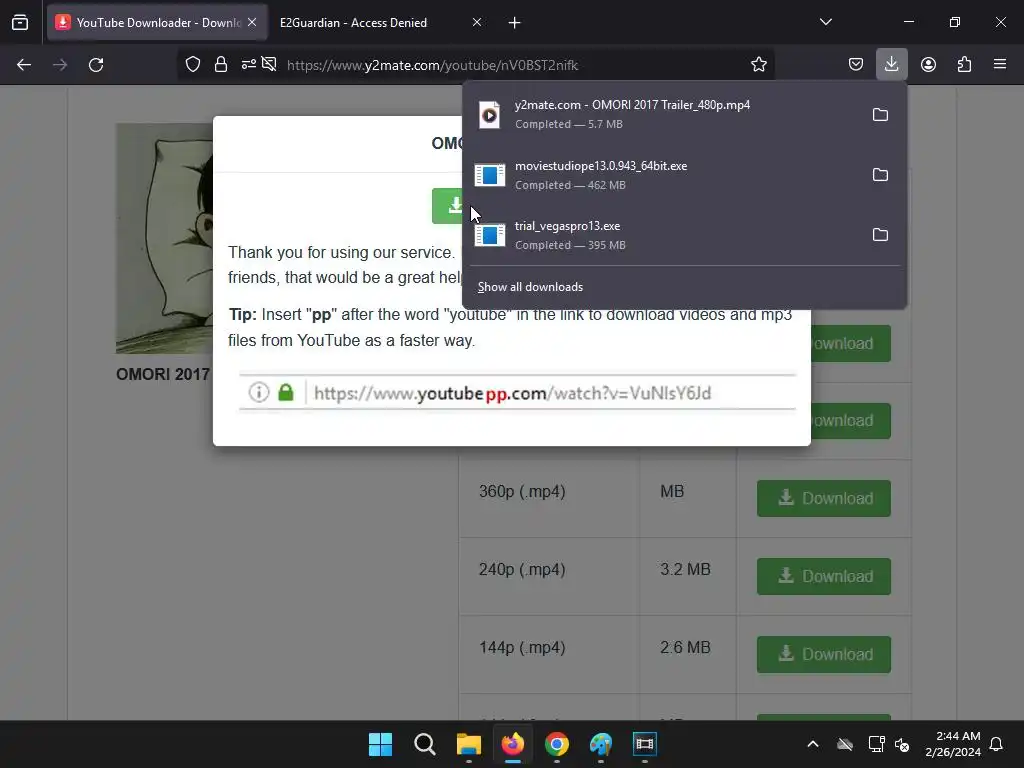
Task: Open Firefox account icon
Action: (928, 65)
